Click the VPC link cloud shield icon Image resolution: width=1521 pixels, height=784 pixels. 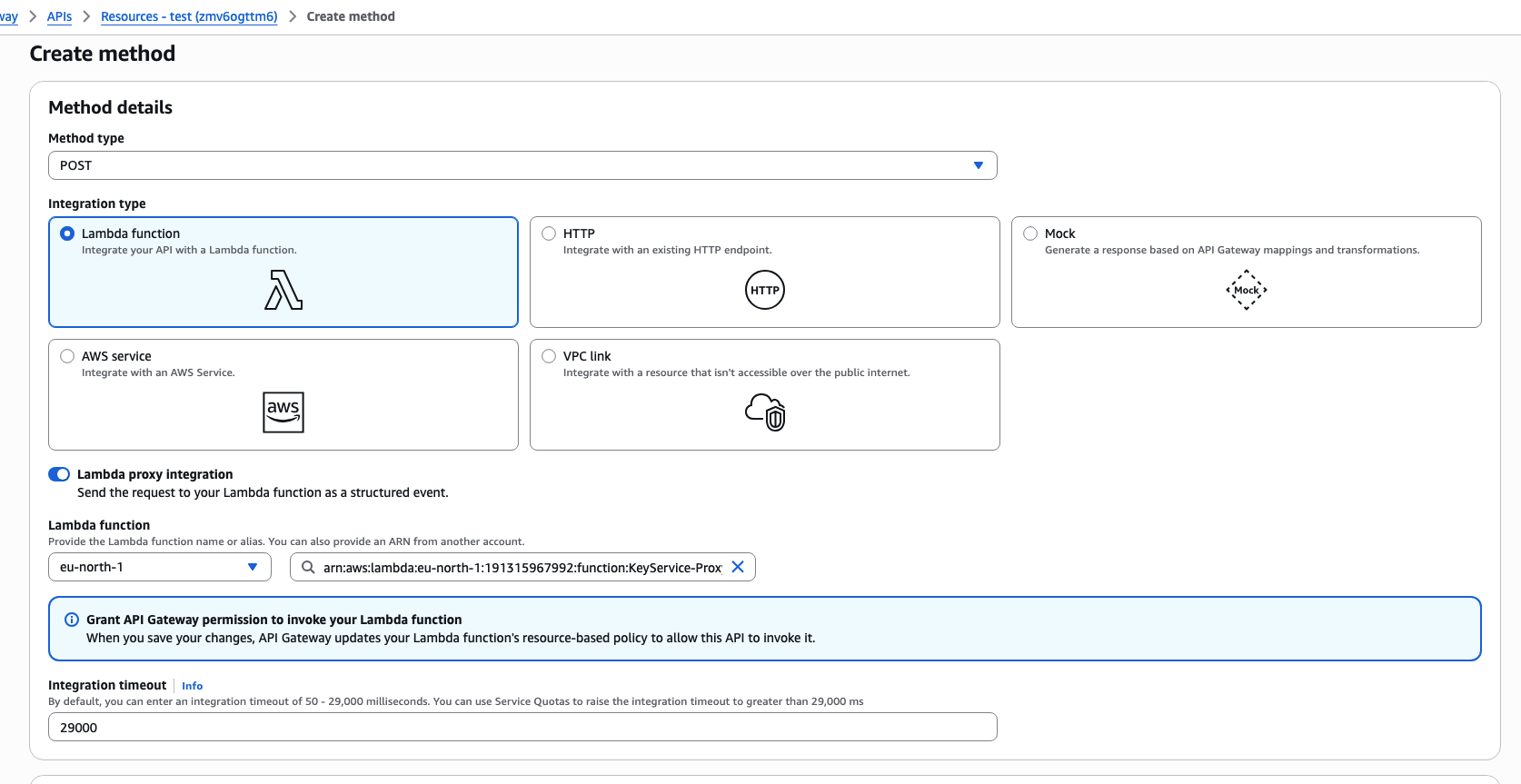[765, 412]
